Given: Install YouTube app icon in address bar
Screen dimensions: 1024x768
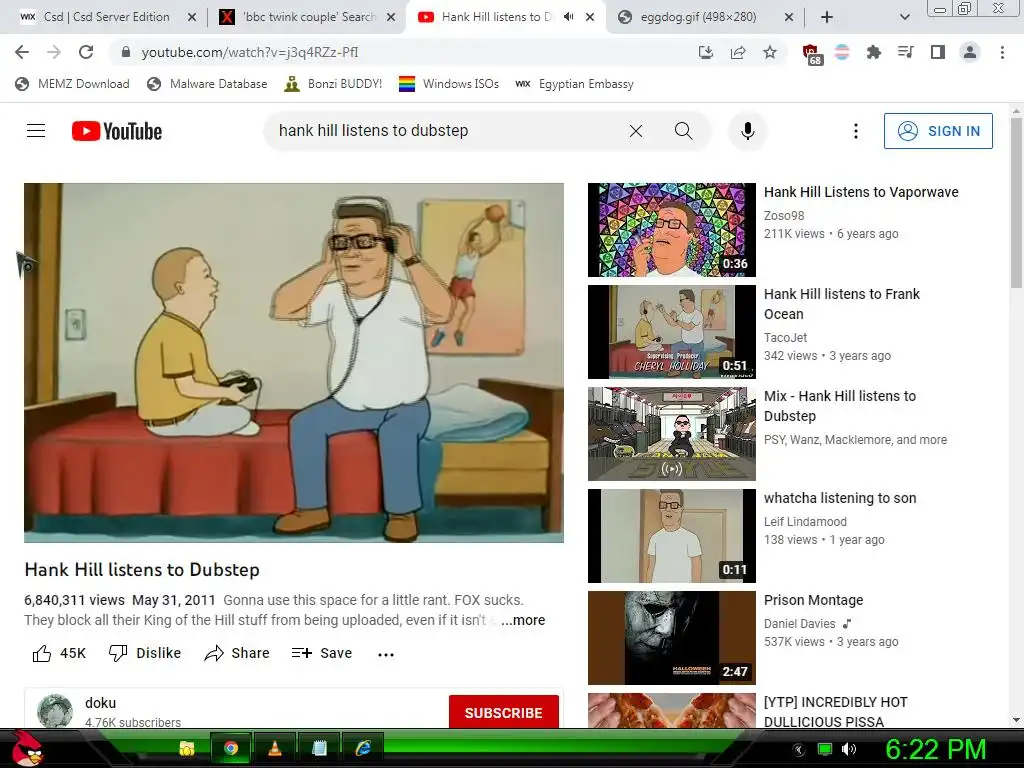Looking at the screenshot, I should tap(706, 52).
